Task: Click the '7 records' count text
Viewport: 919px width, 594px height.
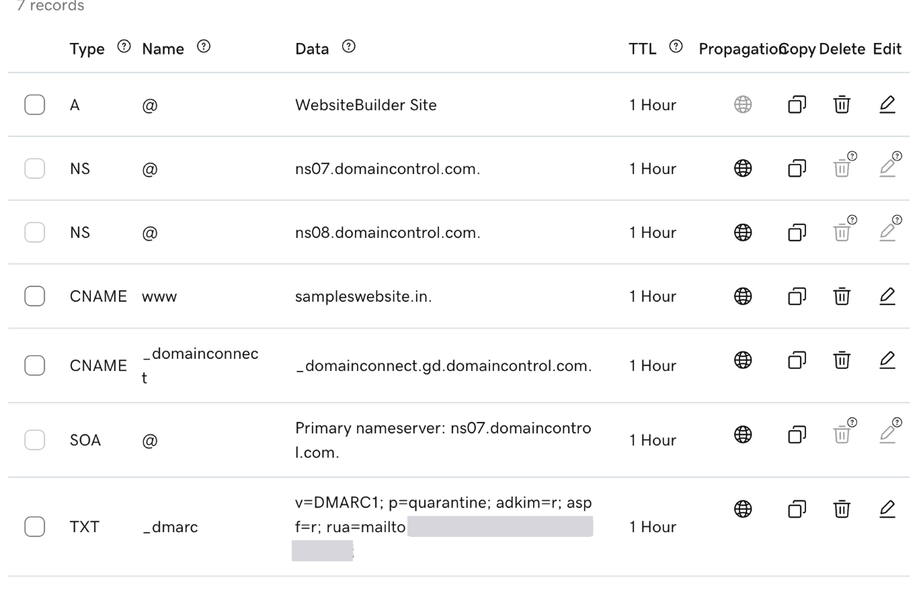Action: [x=50, y=6]
